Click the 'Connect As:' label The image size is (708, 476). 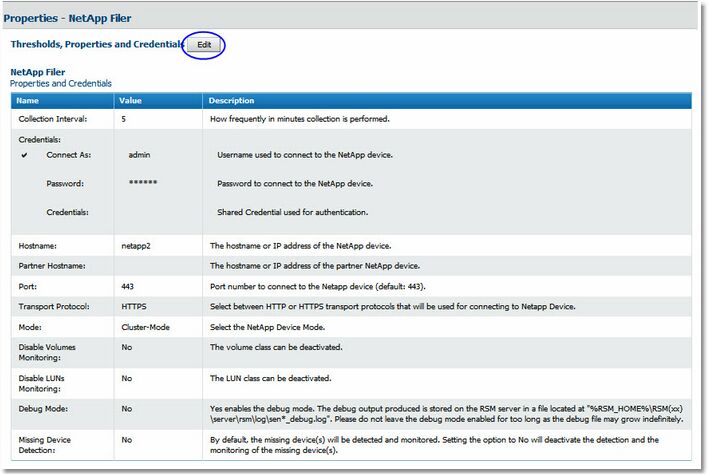[x=69, y=155]
